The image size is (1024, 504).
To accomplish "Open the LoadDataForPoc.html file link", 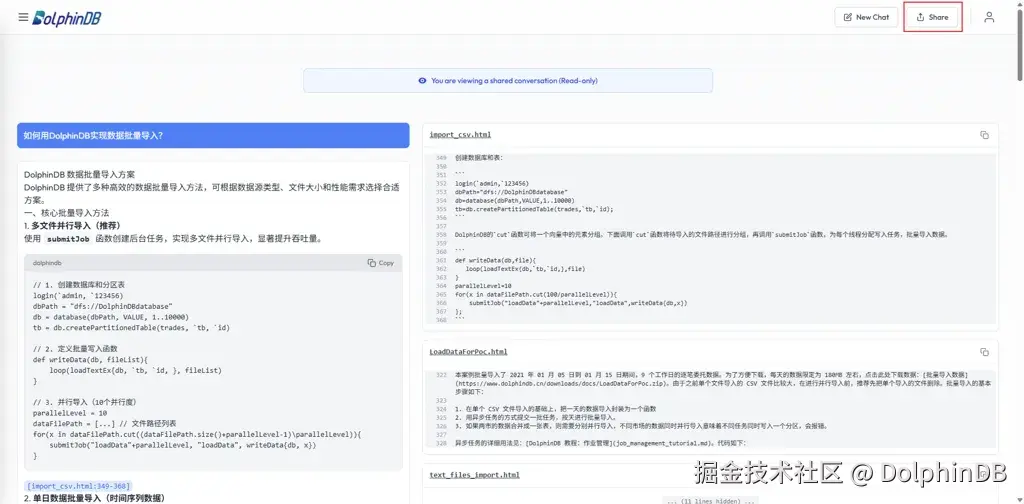I will click(468, 352).
